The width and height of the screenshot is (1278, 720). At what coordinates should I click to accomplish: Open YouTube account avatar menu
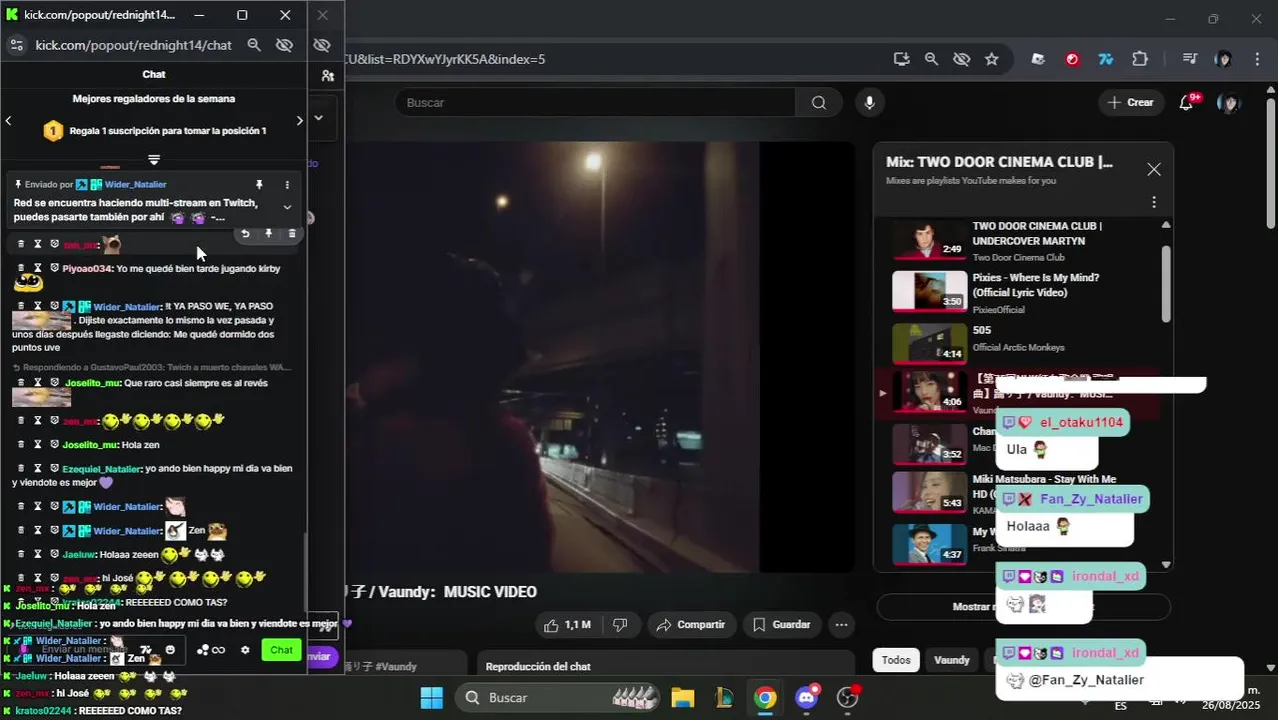point(1229,102)
